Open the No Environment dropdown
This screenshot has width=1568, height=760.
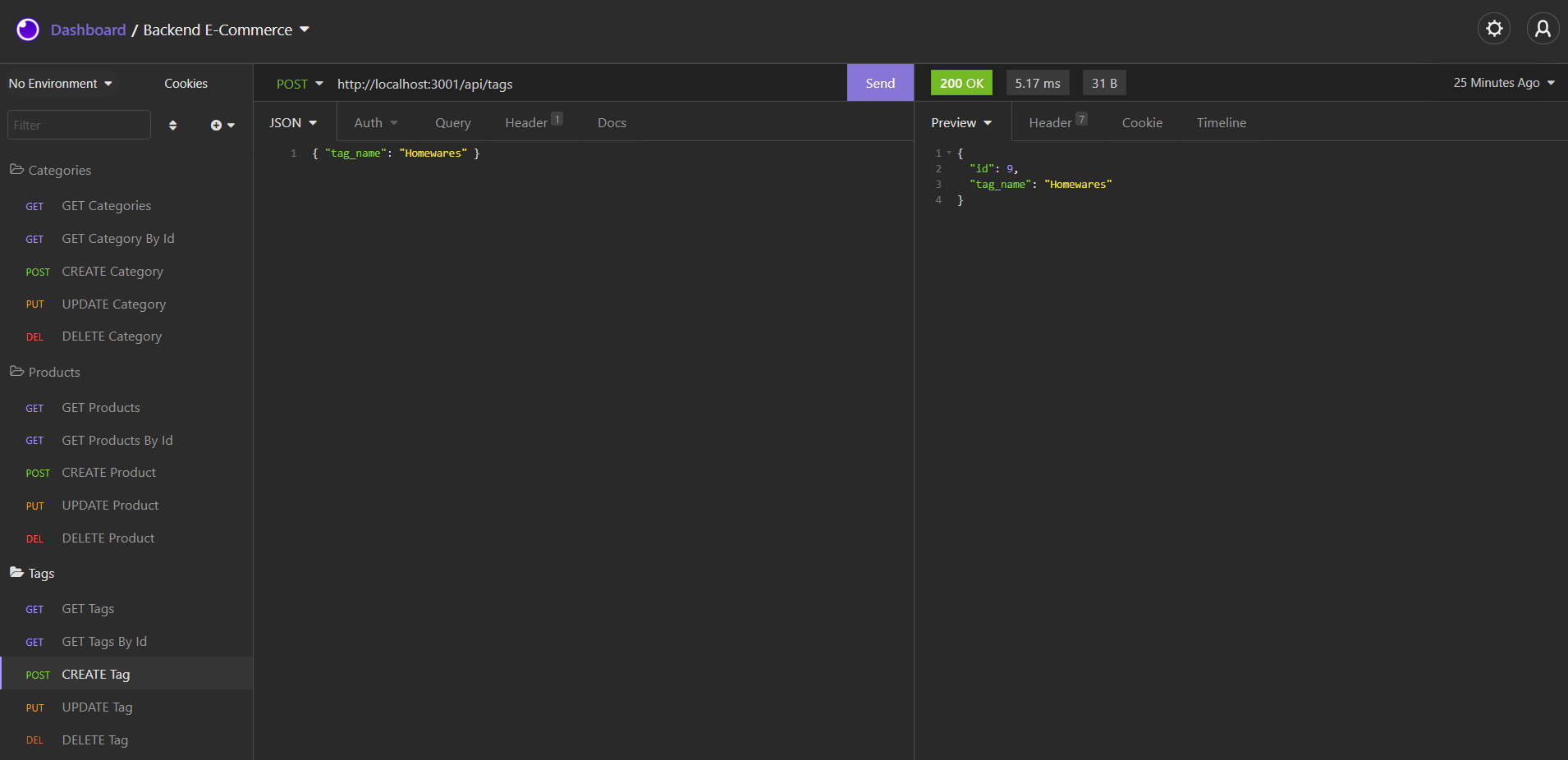pyautogui.click(x=59, y=83)
